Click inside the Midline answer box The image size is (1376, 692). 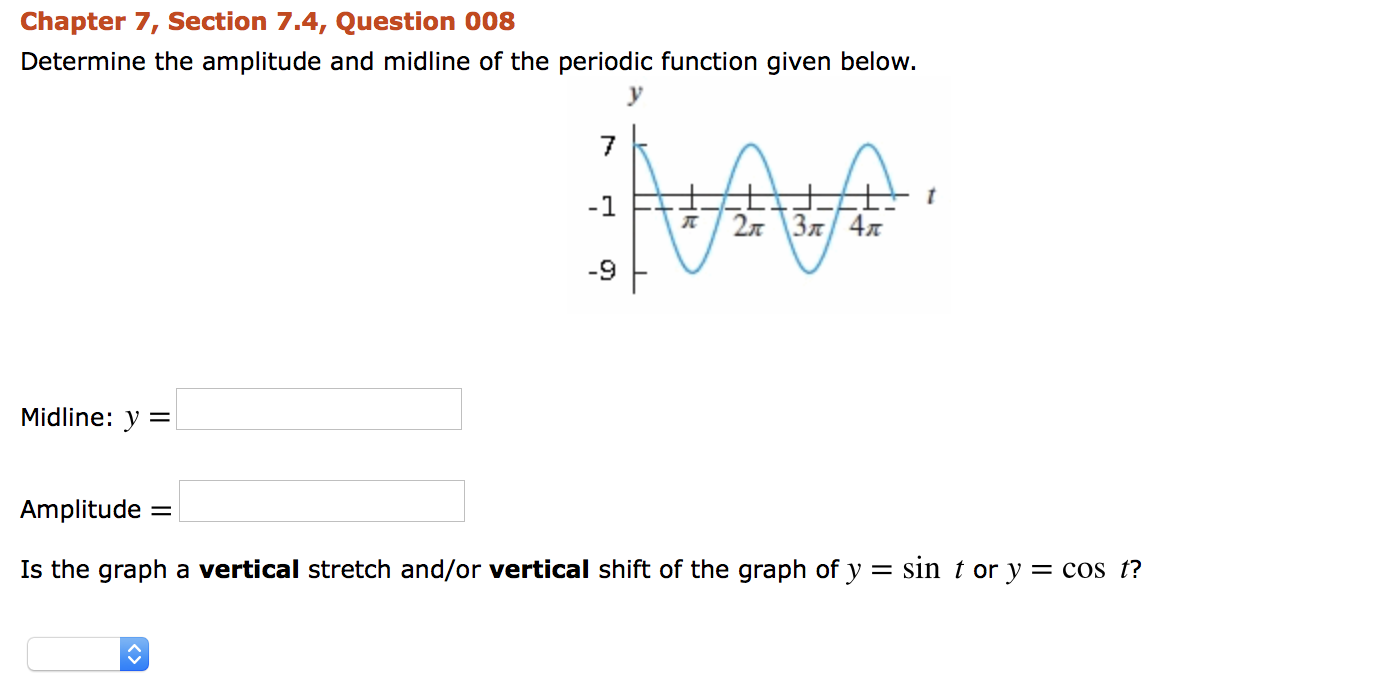click(318, 408)
